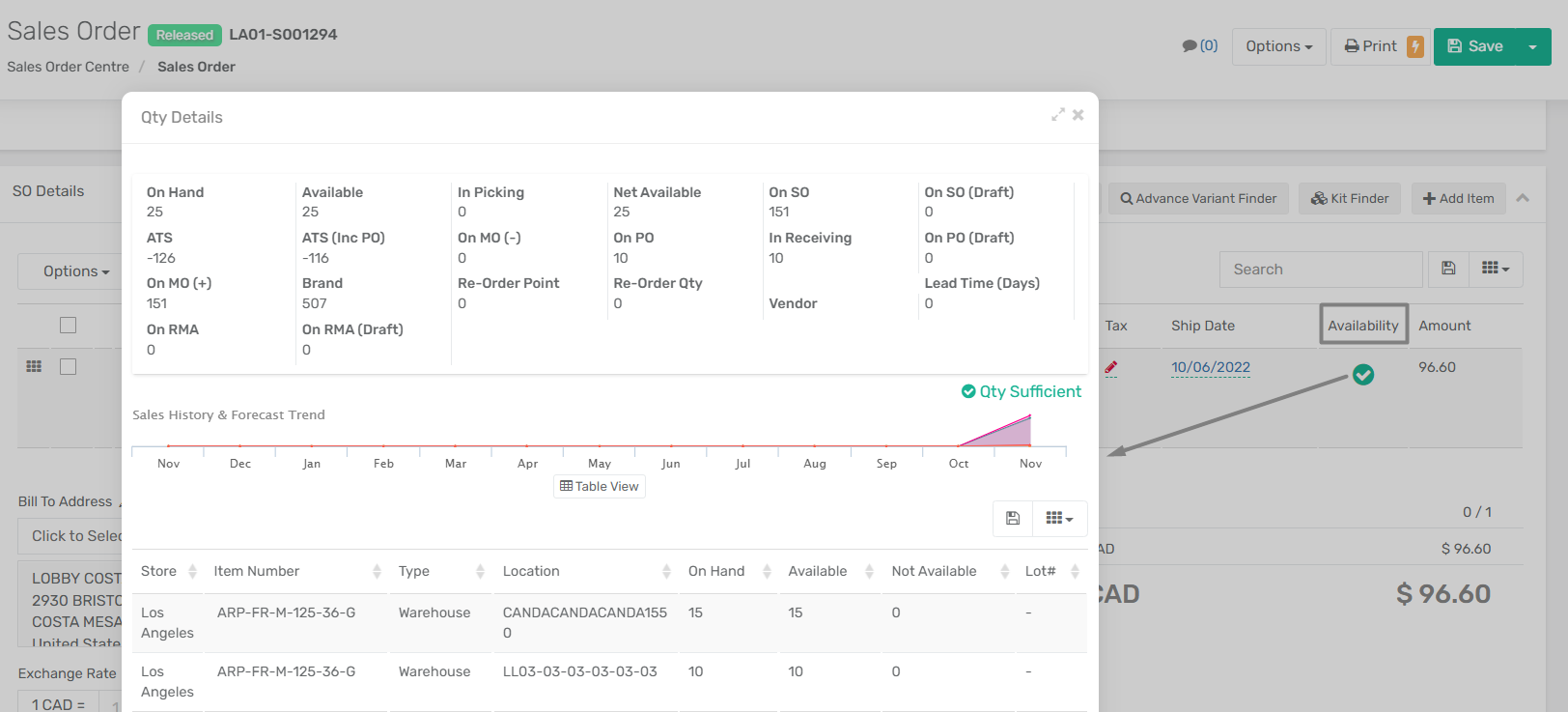The height and width of the screenshot is (712, 1568).
Task: Click the Advance Variant Finder button
Action: click(x=1198, y=198)
